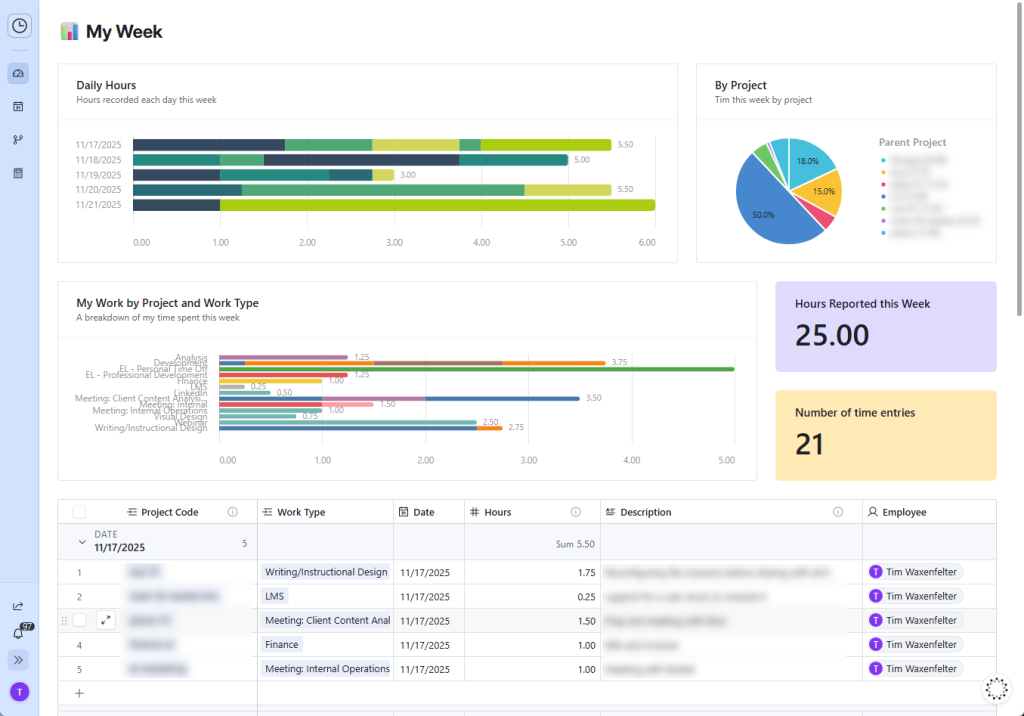
Task: Click Meeting: Internal Operations work type tag
Action: pos(327,668)
